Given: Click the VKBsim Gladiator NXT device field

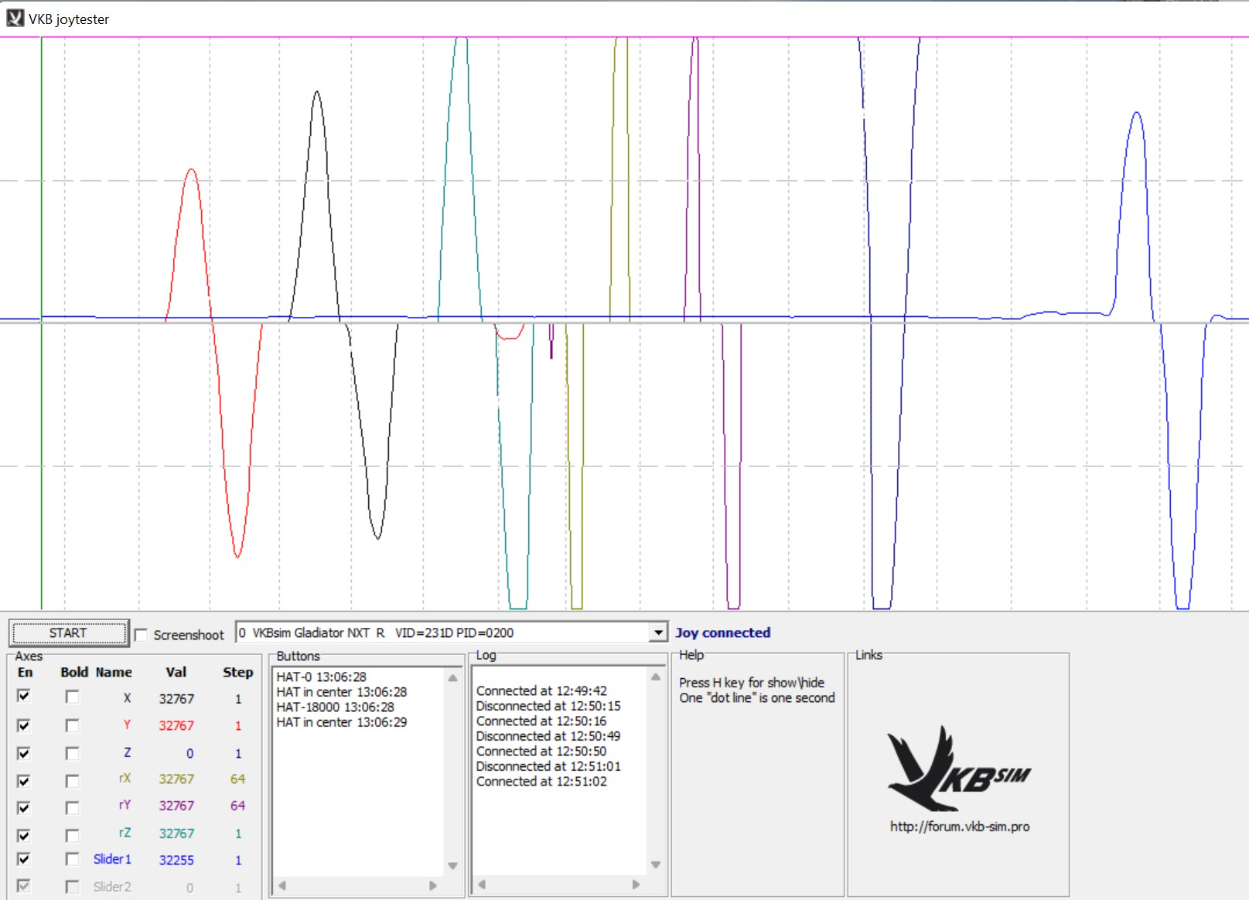Looking at the screenshot, I should (440, 633).
